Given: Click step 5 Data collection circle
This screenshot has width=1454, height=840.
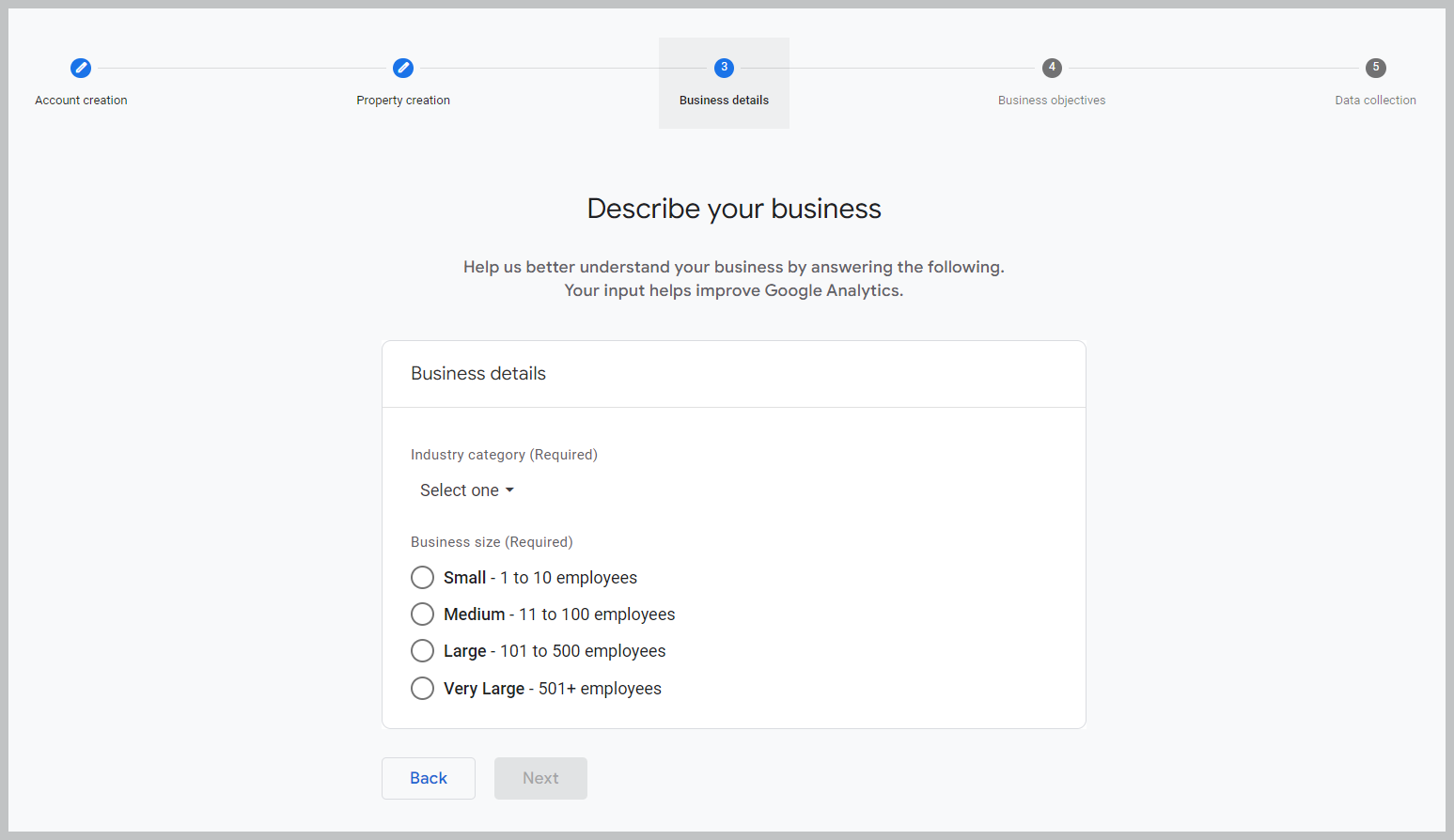Looking at the screenshot, I should [x=1376, y=68].
